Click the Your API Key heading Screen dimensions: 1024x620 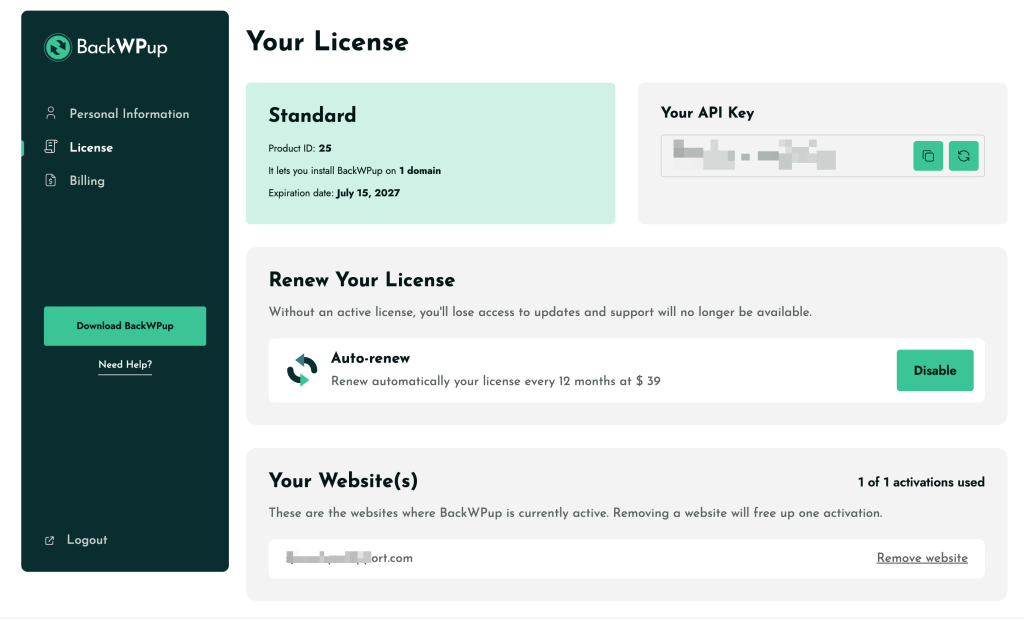[707, 113]
